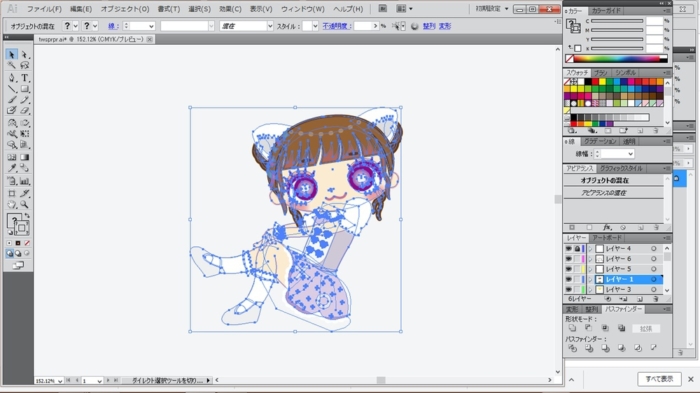Select the Zoom magnifier tool

[x=25, y=205]
